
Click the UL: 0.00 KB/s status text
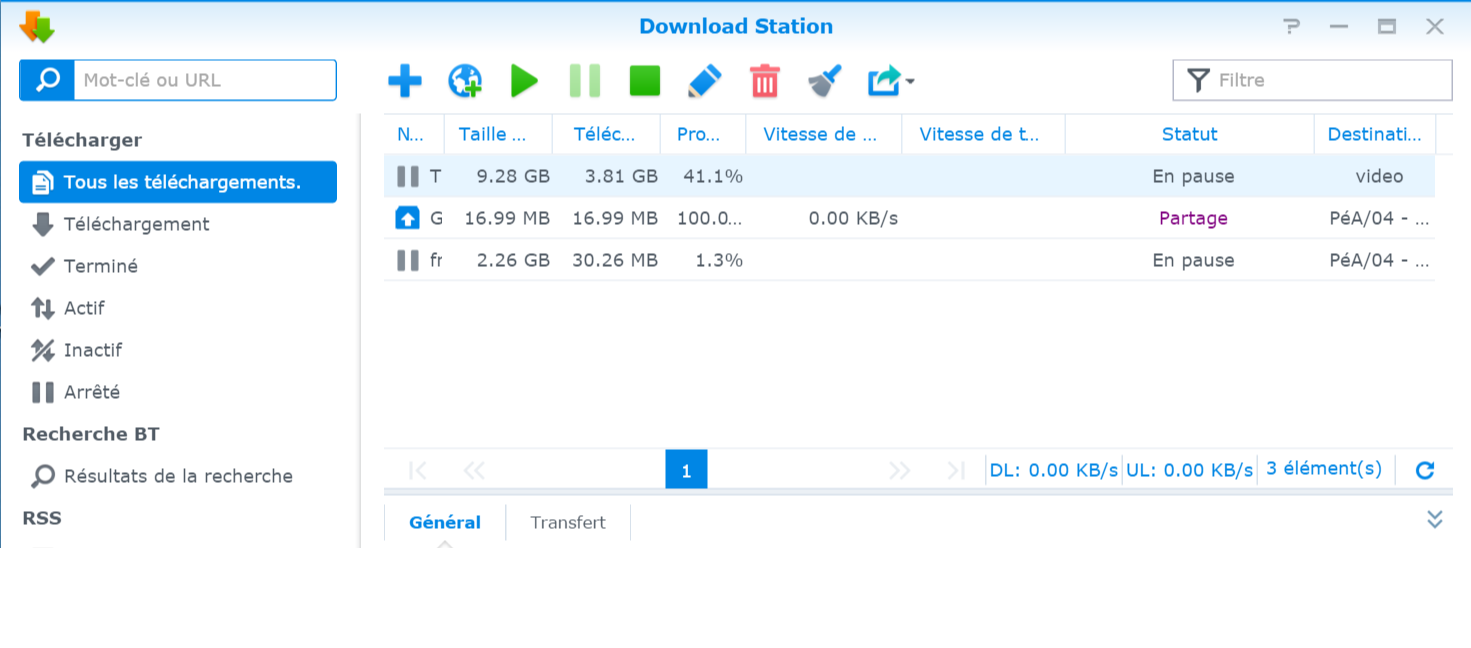tap(1189, 470)
